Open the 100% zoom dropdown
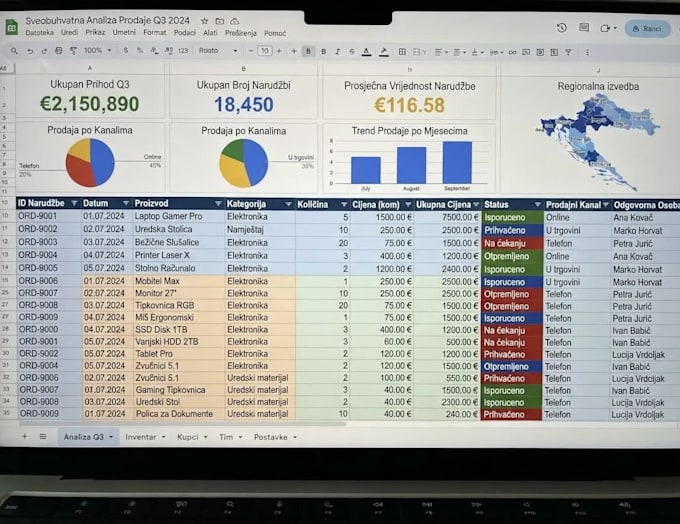Image resolution: width=680 pixels, height=524 pixels. (97, 50)
